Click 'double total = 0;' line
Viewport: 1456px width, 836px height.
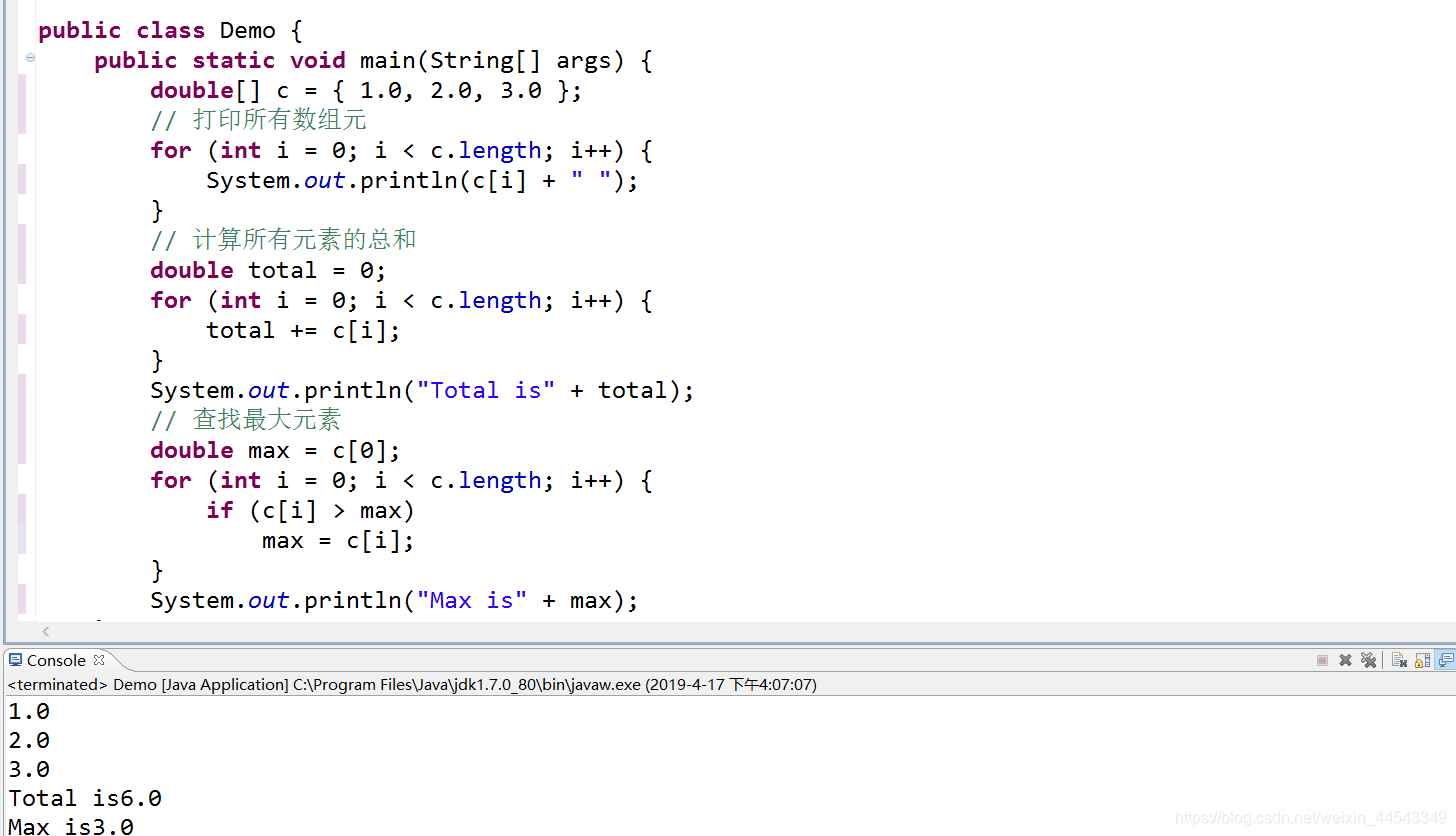coord(268,270)
